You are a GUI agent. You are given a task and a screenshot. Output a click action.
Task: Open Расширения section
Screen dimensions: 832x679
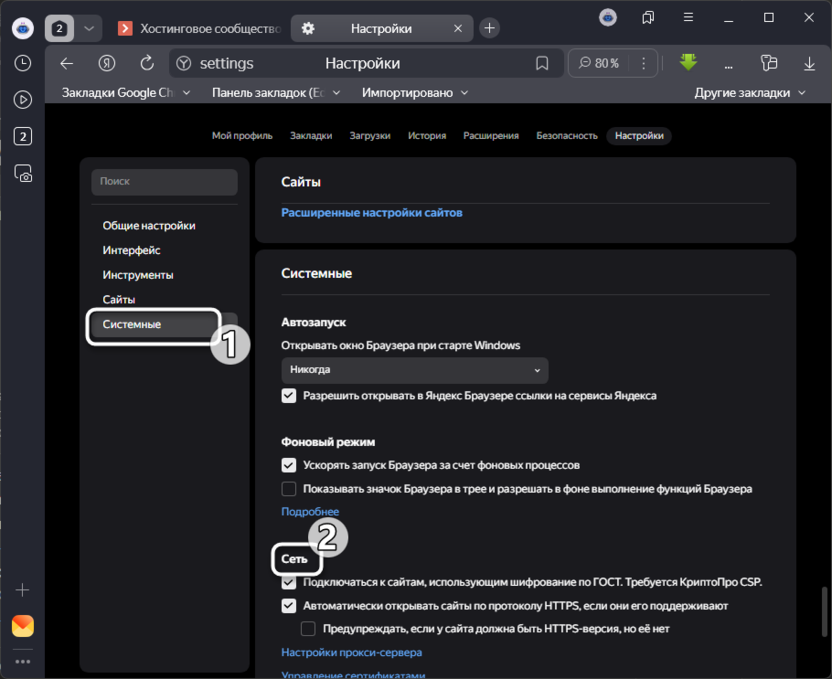(x=491, y=136)
